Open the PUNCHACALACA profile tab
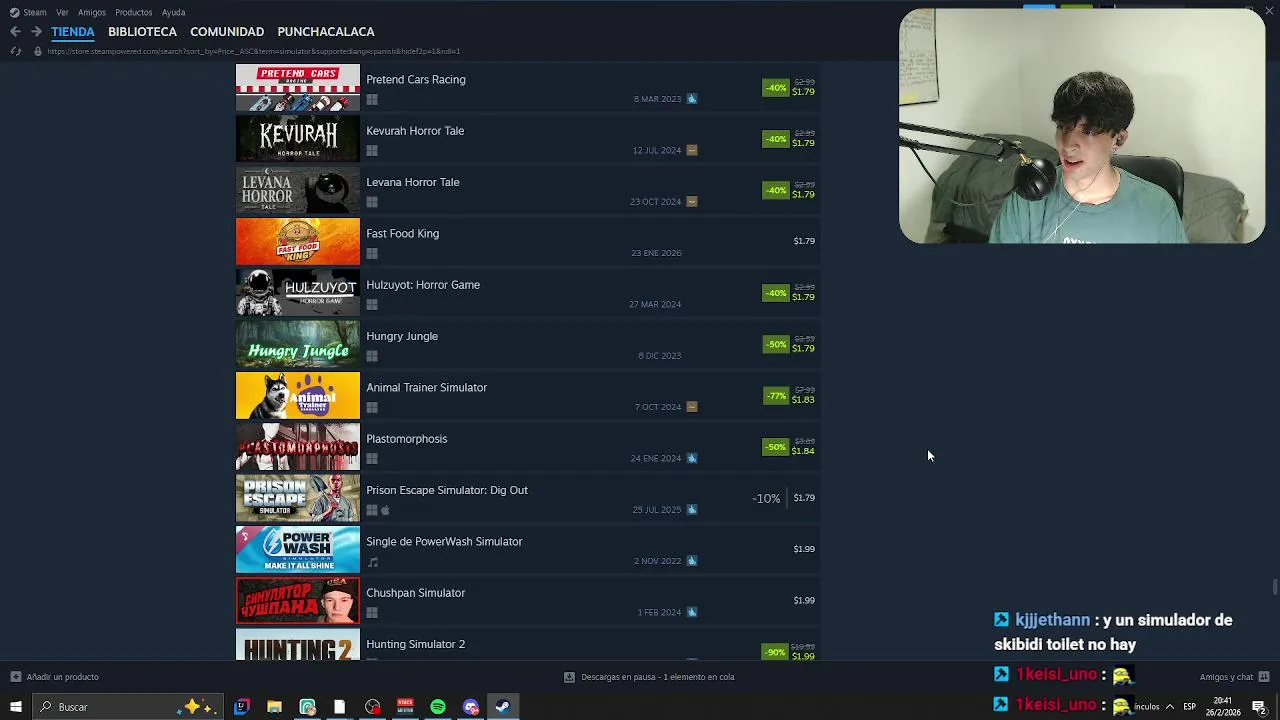 point(326,32)
